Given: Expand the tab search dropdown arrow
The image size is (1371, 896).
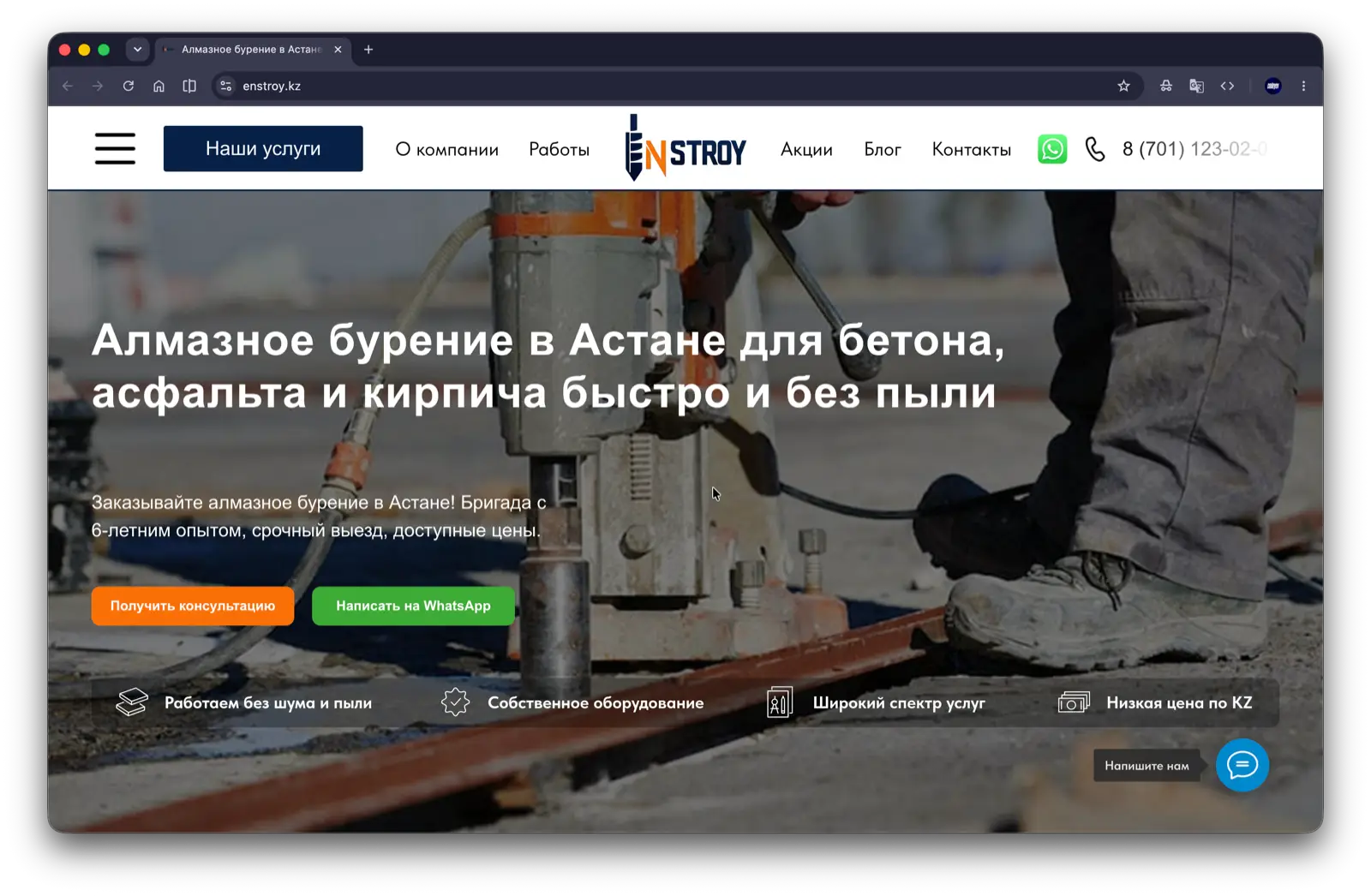Looking at the screenshot, I should point(137,50).
